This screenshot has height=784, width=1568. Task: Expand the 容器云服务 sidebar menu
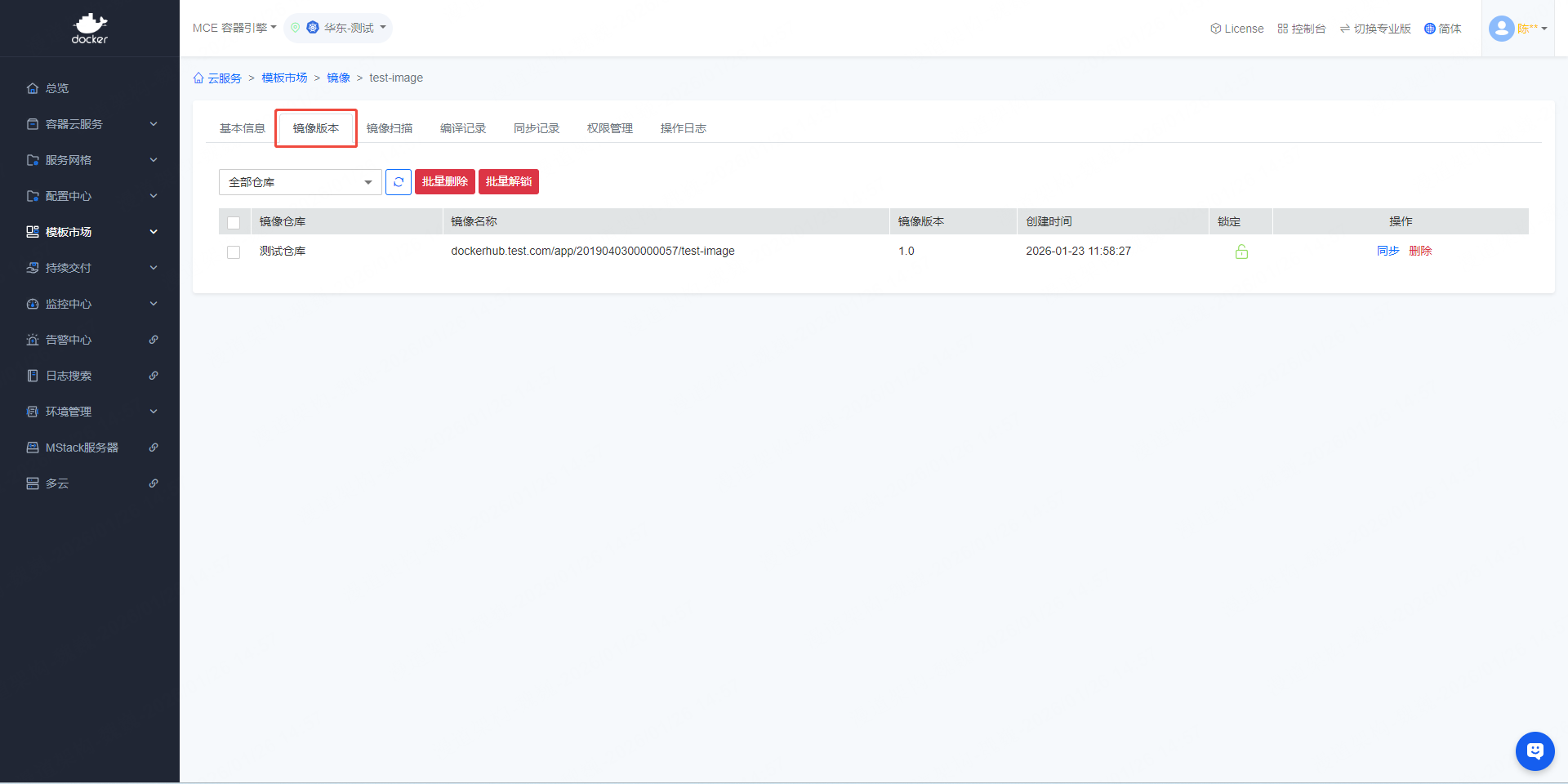(90, 124)
